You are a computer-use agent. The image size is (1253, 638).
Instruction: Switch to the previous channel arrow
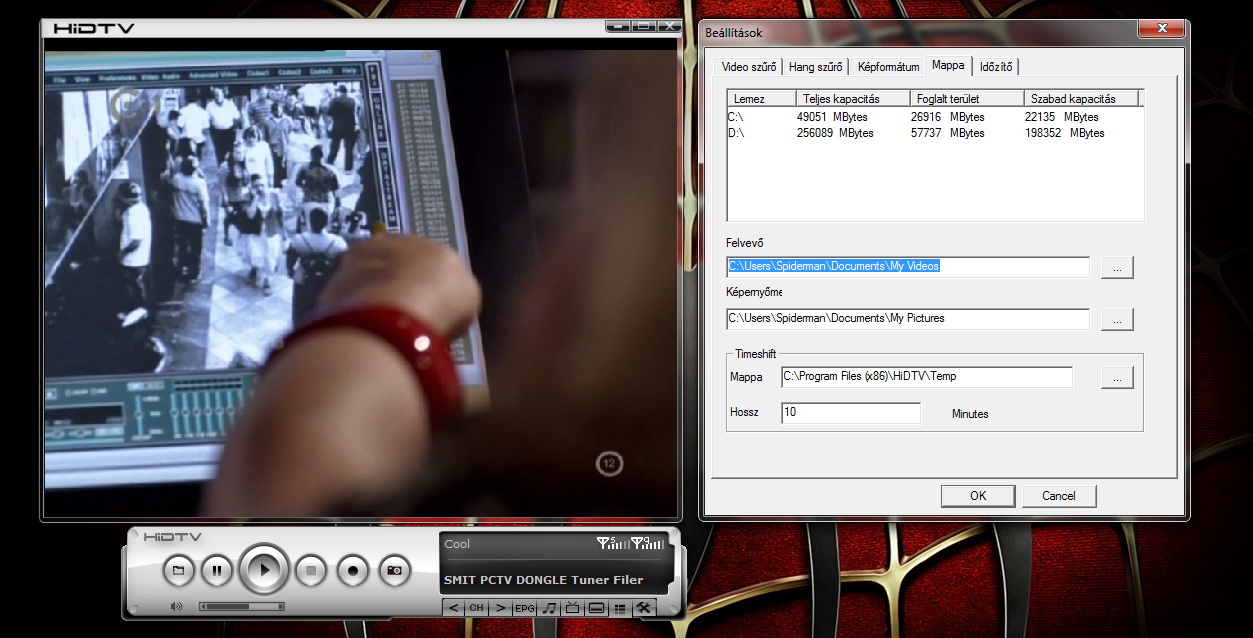point(453,608)
